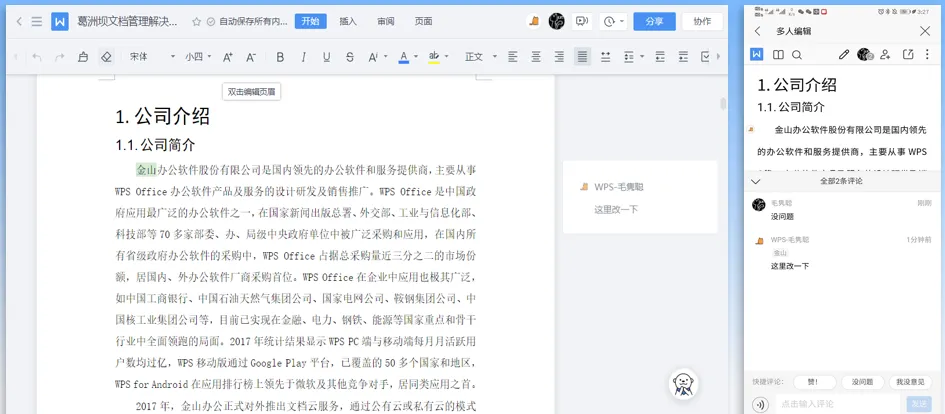Click the blue WPS Writer logo in desktop header
The width and height of the screenshot is (945, 414).
[60, 22]
